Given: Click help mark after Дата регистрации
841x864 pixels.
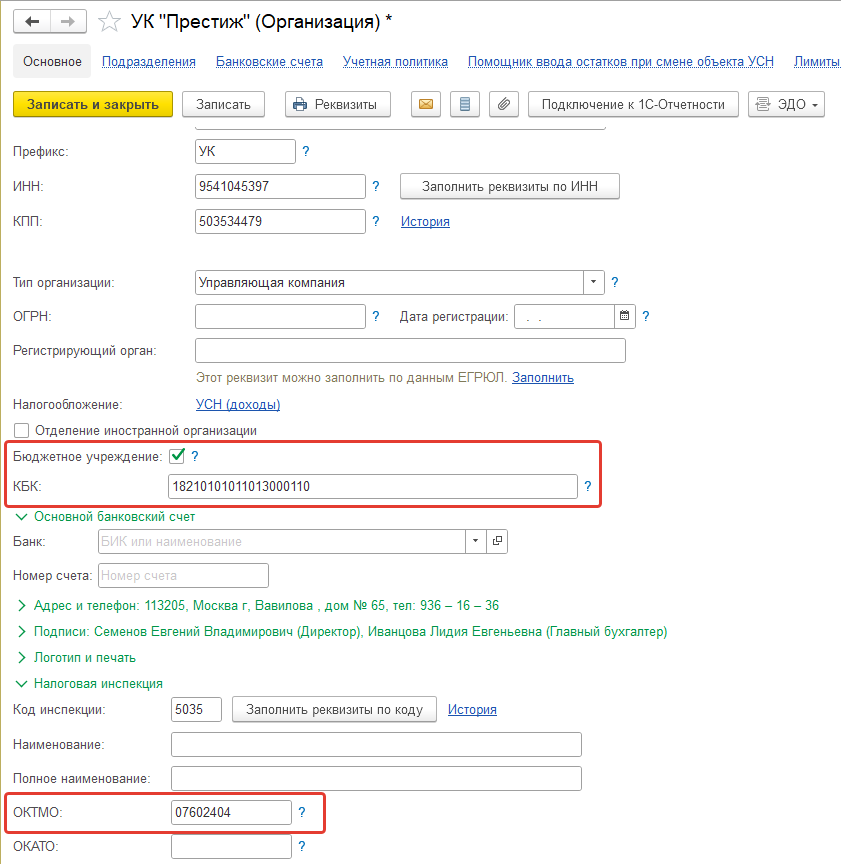Looking at the screenshot, I should click(x=646, y=316).
